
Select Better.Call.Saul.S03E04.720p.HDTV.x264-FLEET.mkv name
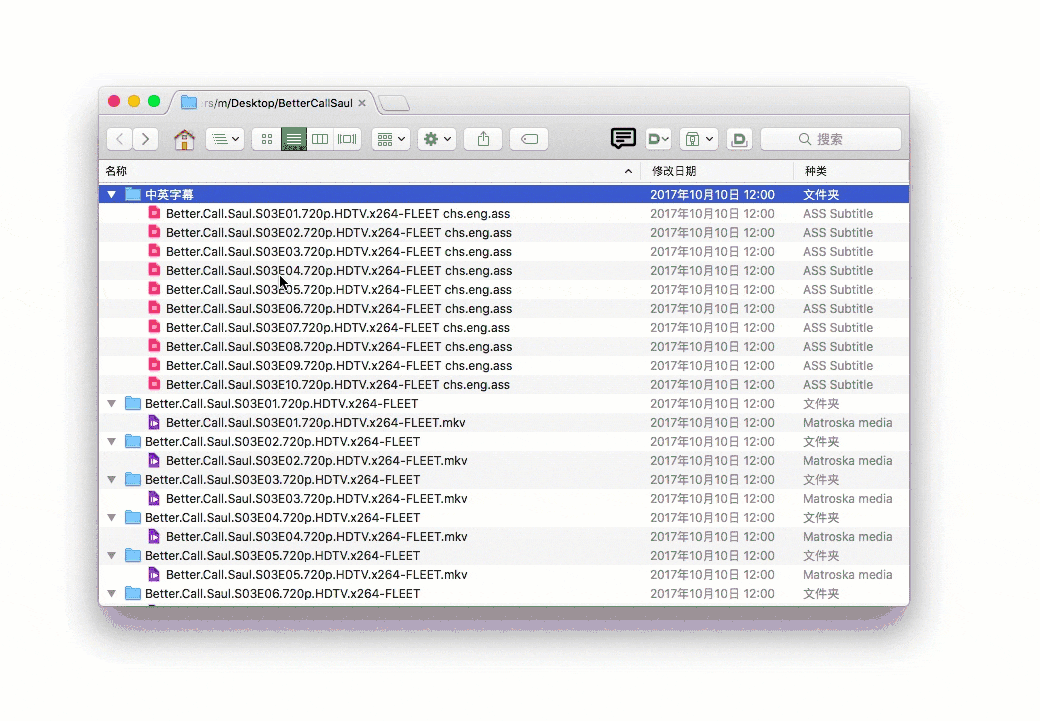point(316,537)
